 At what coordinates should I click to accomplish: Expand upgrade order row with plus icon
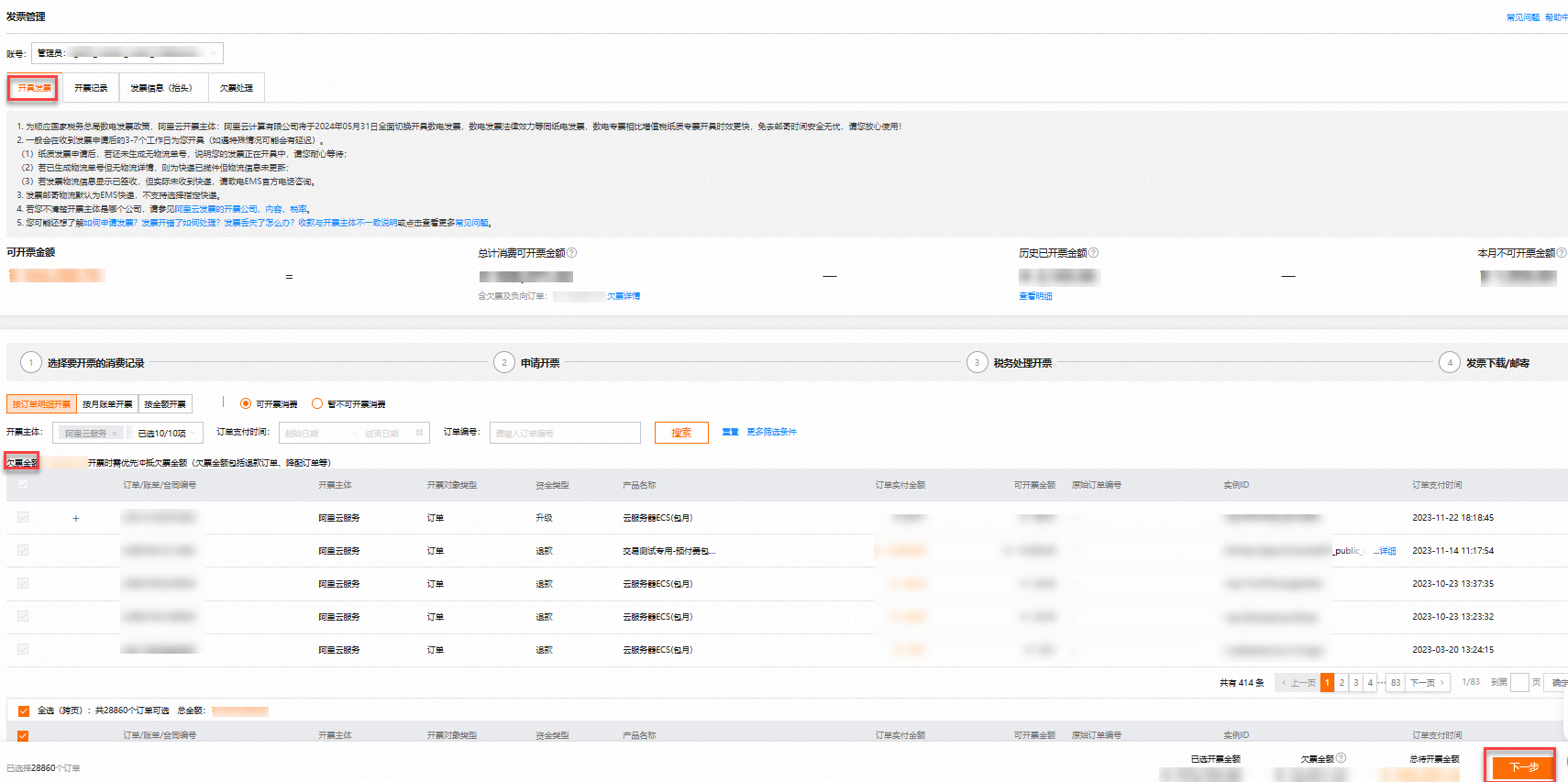point(75,518)
